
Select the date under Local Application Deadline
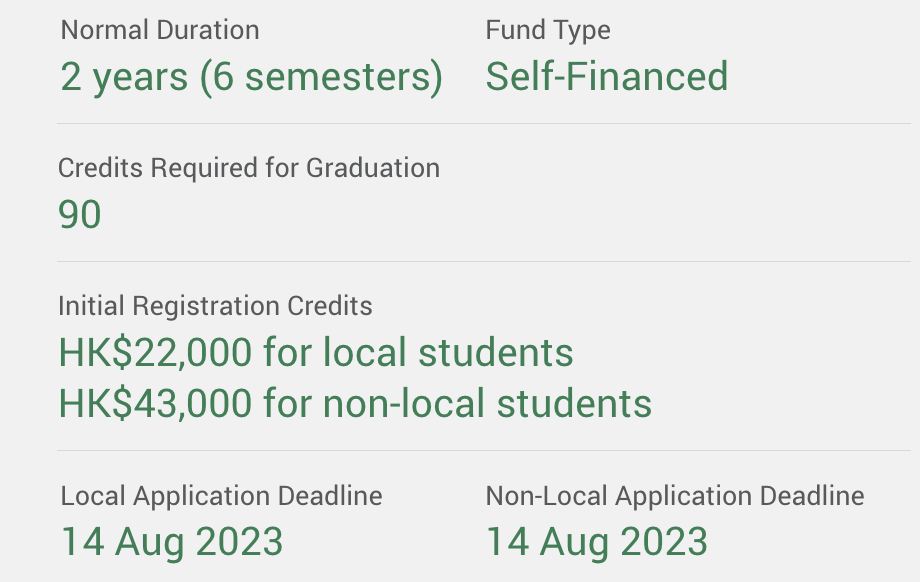172,542
